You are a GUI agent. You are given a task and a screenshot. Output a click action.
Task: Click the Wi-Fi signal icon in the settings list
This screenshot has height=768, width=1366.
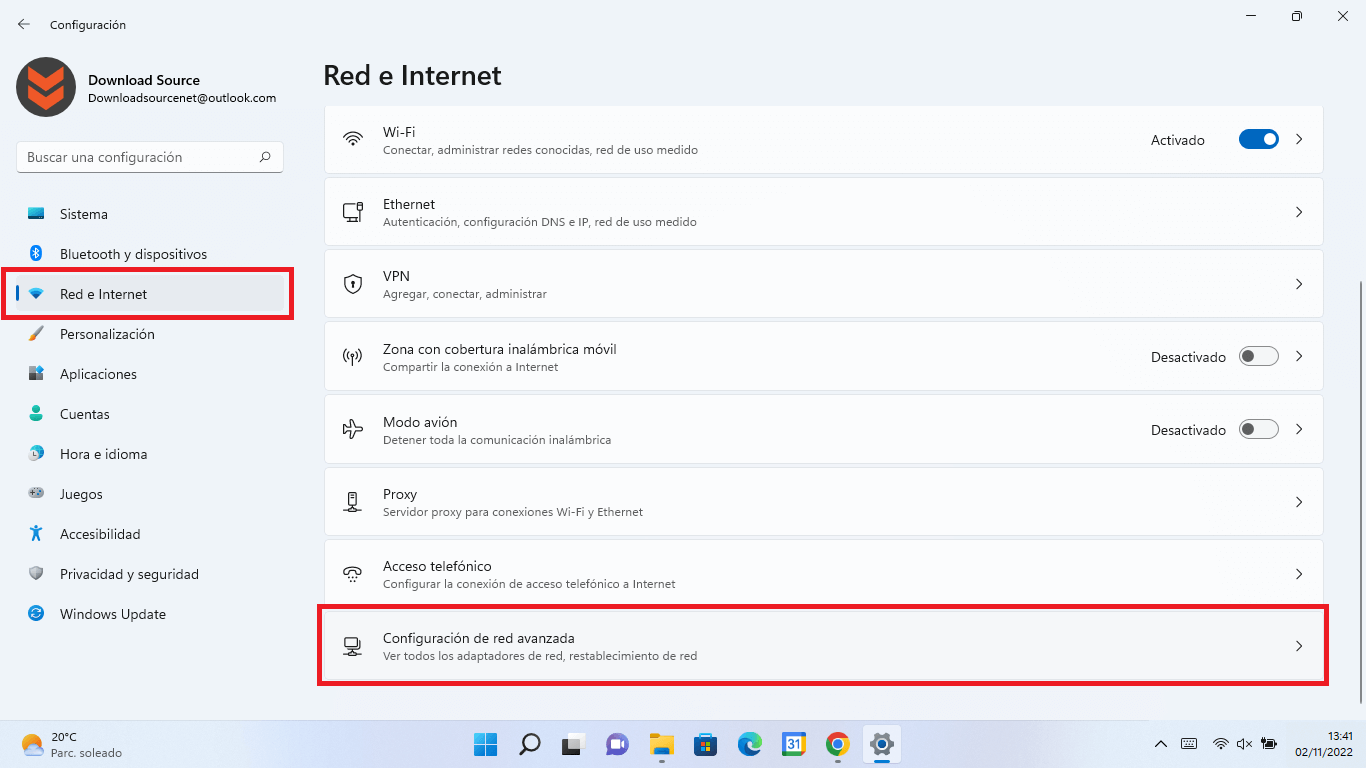pos(352,140)
